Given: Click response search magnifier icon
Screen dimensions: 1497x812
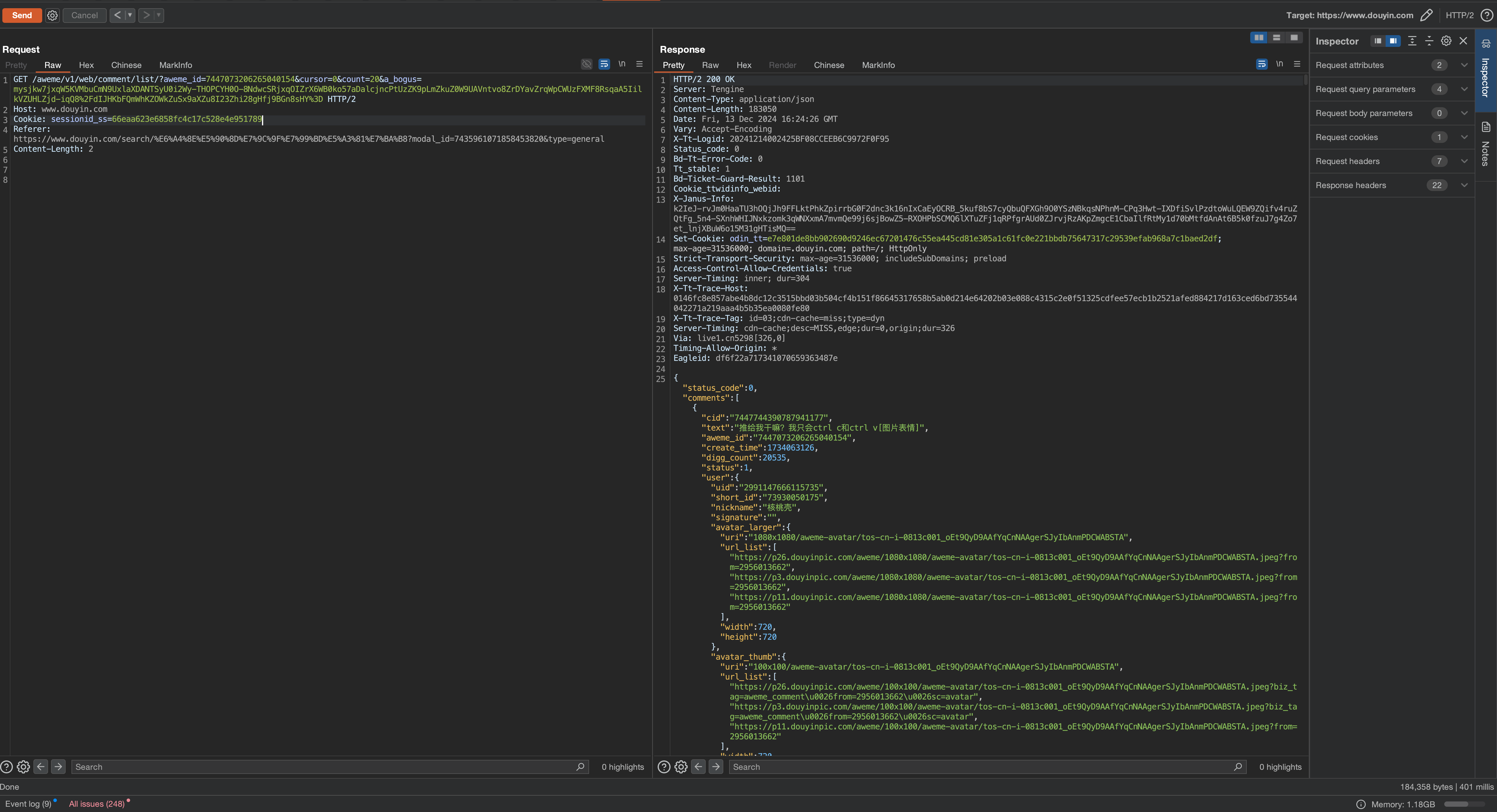Looking at the screenshot, I should point(1238,767).
